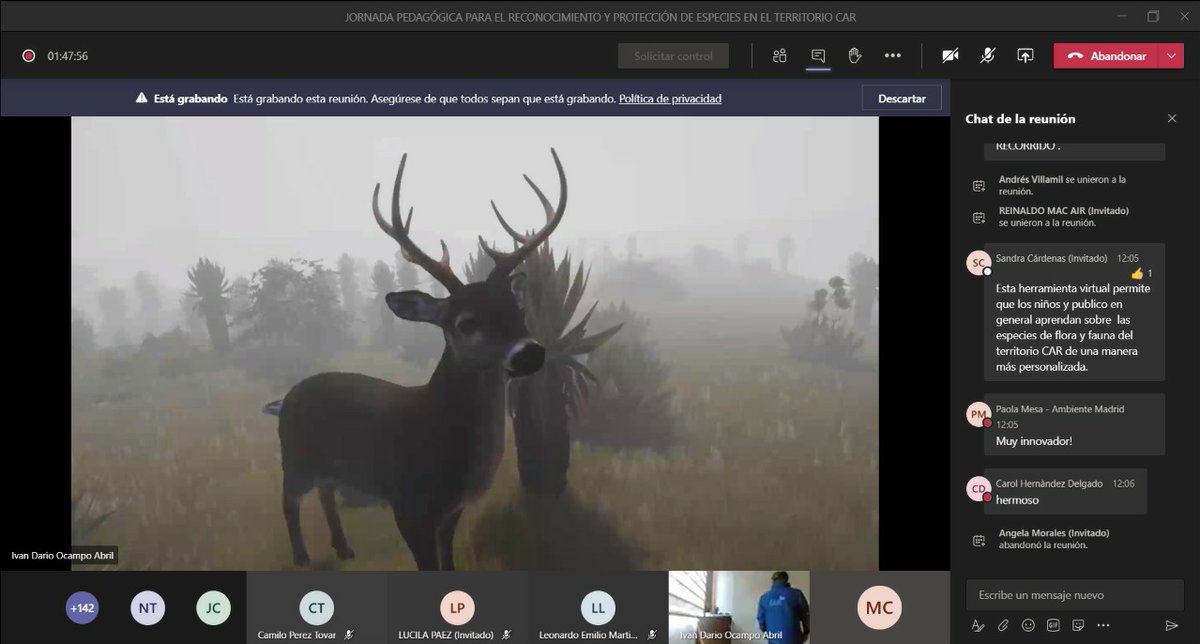Viewport: 1200px width, 644px height.
Task: Select the LUCILA PAEZ participant tile
Action: pos(456,607)
